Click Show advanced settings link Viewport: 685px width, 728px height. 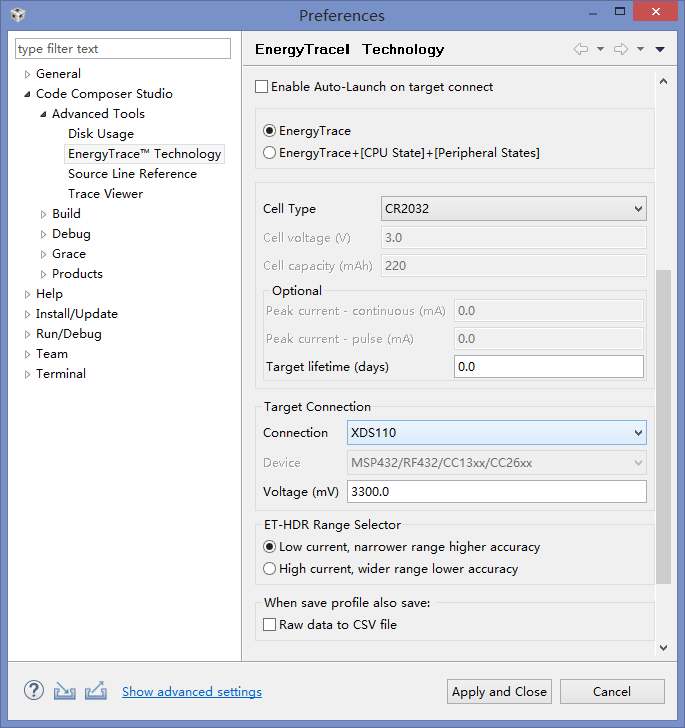point(192,691)
